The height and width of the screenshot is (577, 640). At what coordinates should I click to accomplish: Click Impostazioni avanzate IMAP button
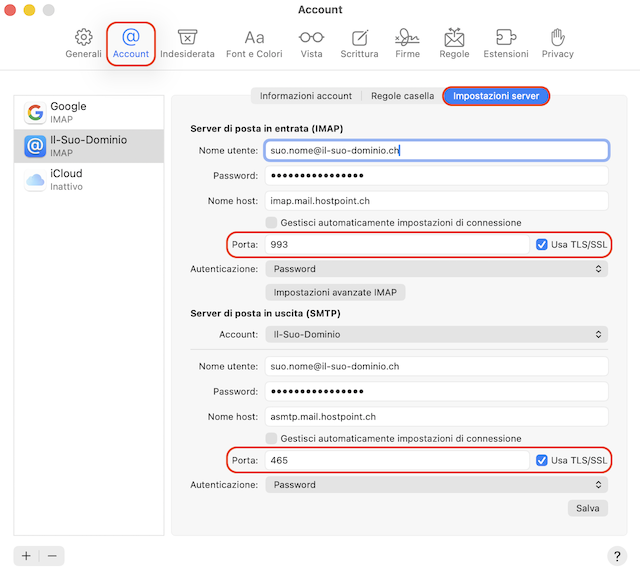tap(335, 292)
